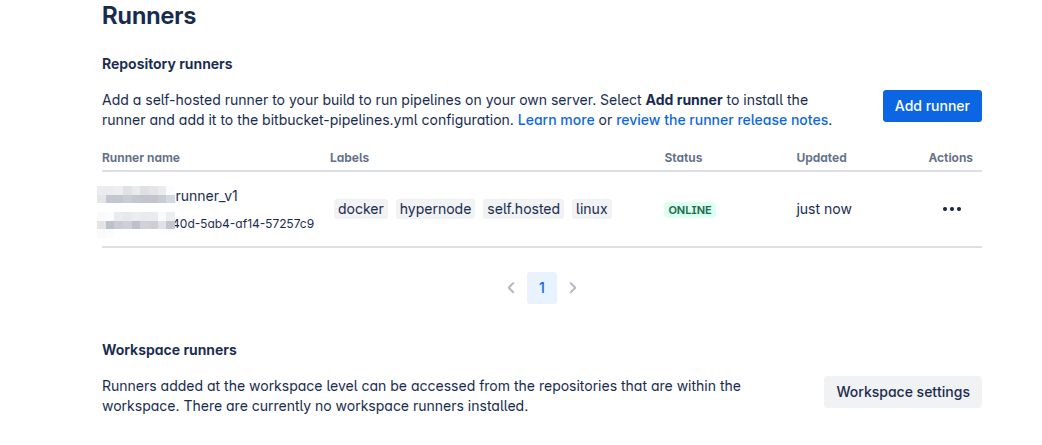Click the hypernode label tag

click(435, 209)
